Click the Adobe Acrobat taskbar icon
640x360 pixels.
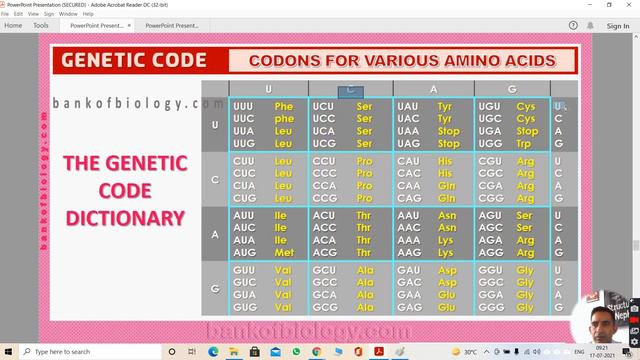[379, 351]
